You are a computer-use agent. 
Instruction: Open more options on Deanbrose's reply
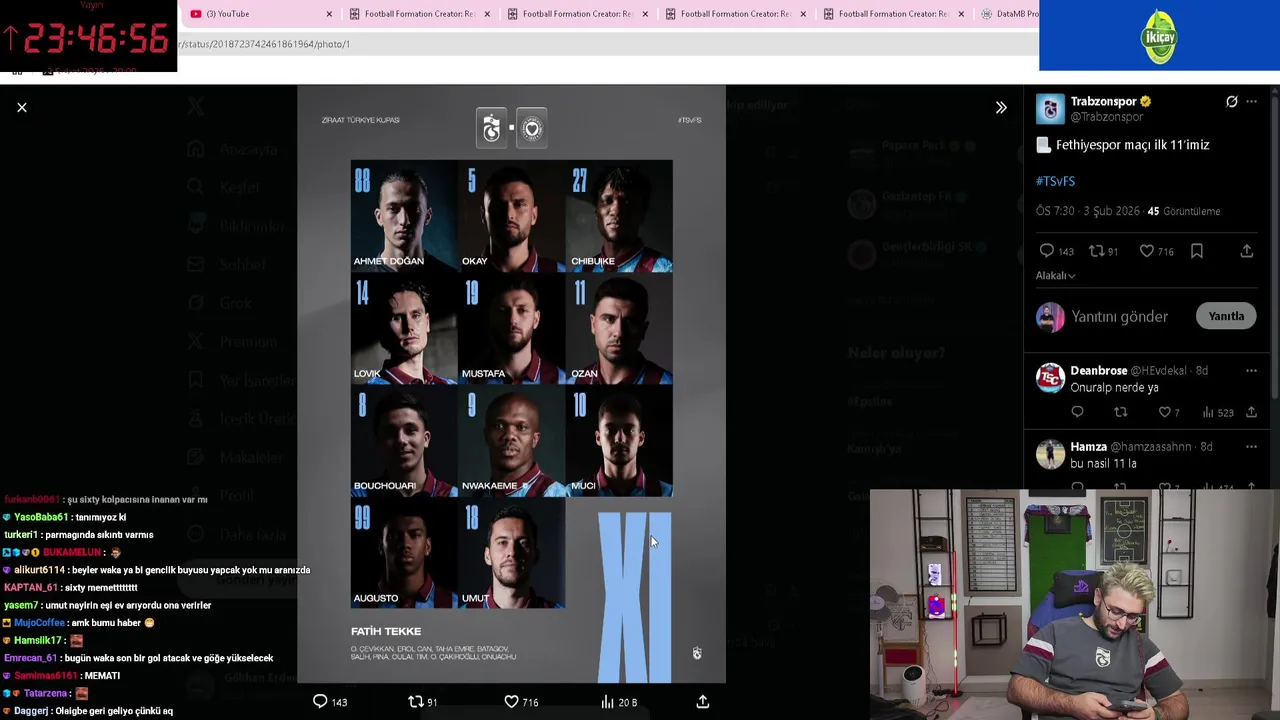[1251, 370]
